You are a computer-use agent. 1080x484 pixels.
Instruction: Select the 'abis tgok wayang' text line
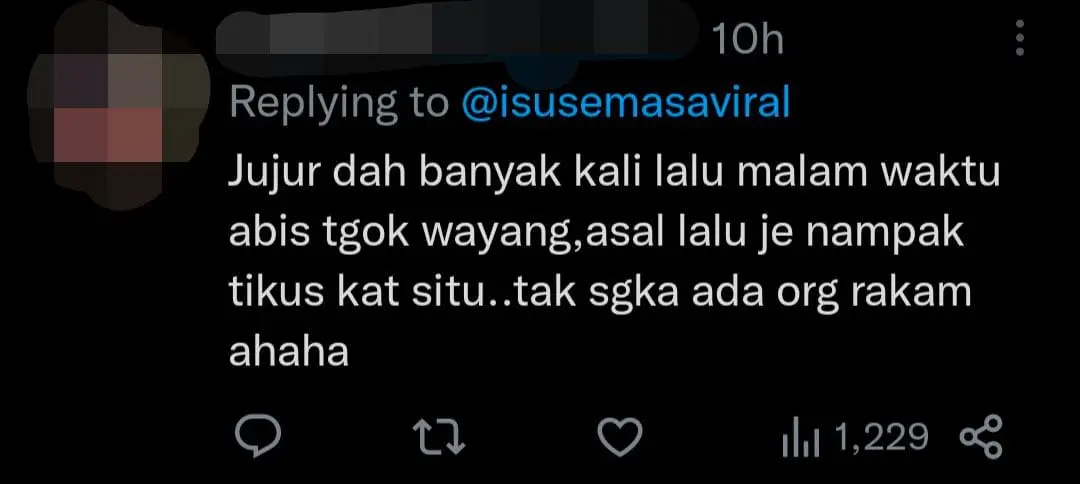pyautogui.click(x=596, y=235)
